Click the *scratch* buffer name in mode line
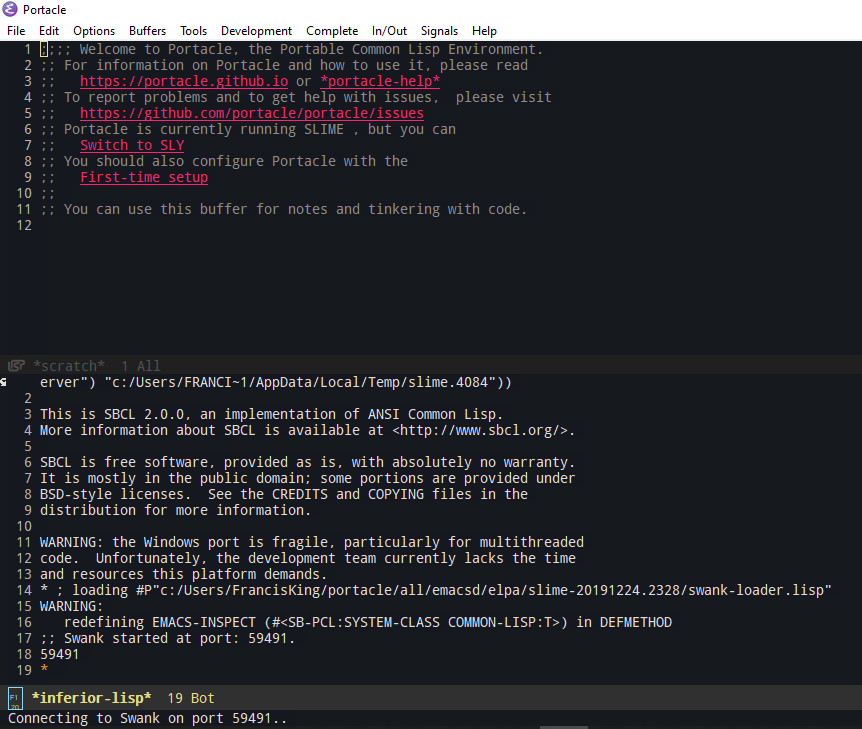 coord(69,366)
